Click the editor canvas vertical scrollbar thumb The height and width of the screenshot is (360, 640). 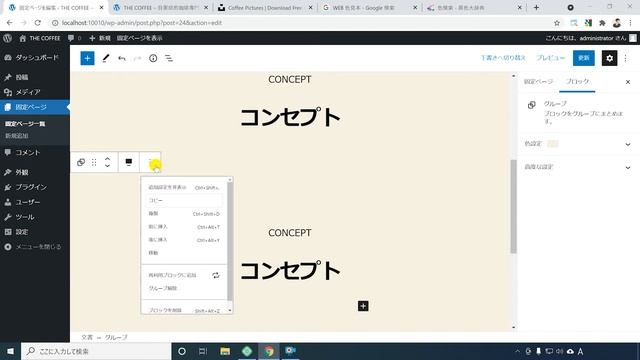point(513,207)
